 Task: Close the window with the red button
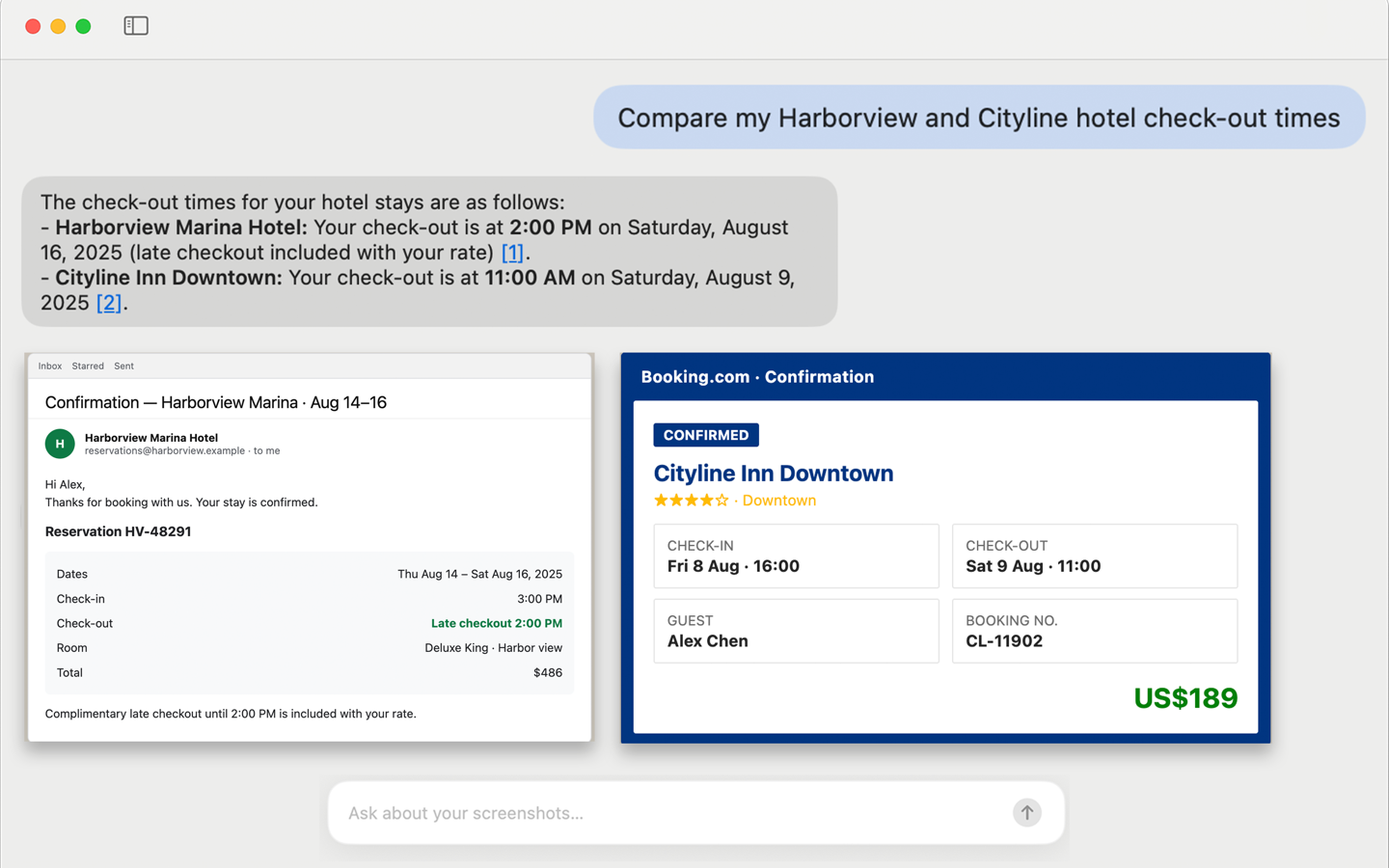pyautogui.click(x=33, y=26)
